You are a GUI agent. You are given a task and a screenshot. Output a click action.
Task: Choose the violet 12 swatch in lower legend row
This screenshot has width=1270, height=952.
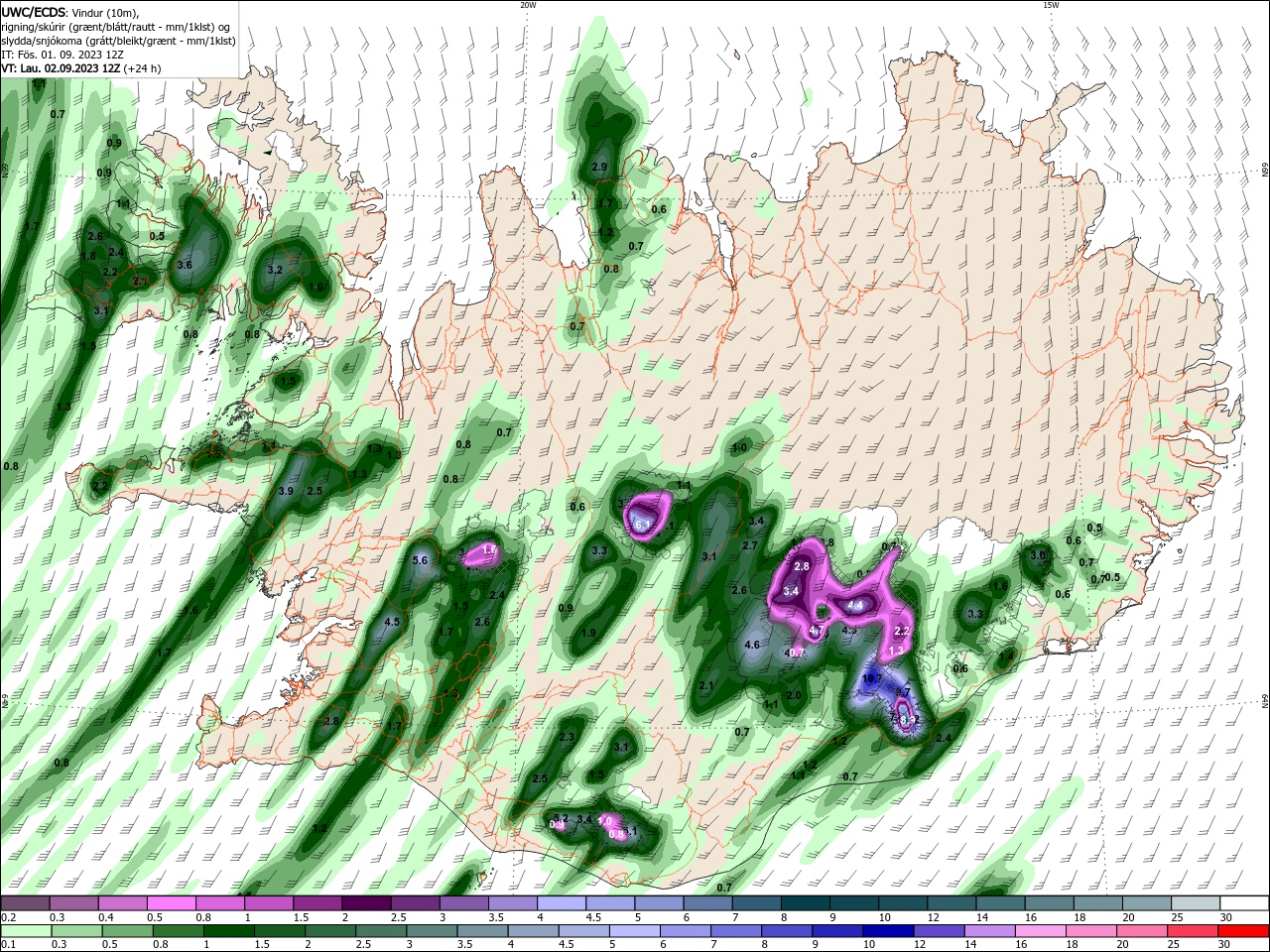940,931
